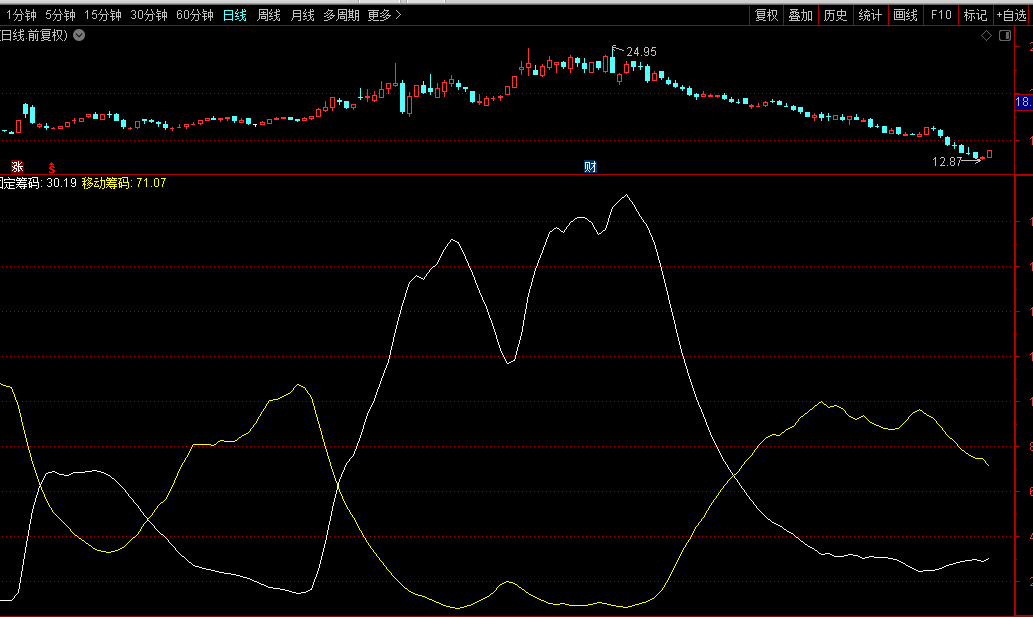The width and height of the screenshot is (1033, 617).
Task: Click the red $ marker icon
Action: tap(51, 166)
